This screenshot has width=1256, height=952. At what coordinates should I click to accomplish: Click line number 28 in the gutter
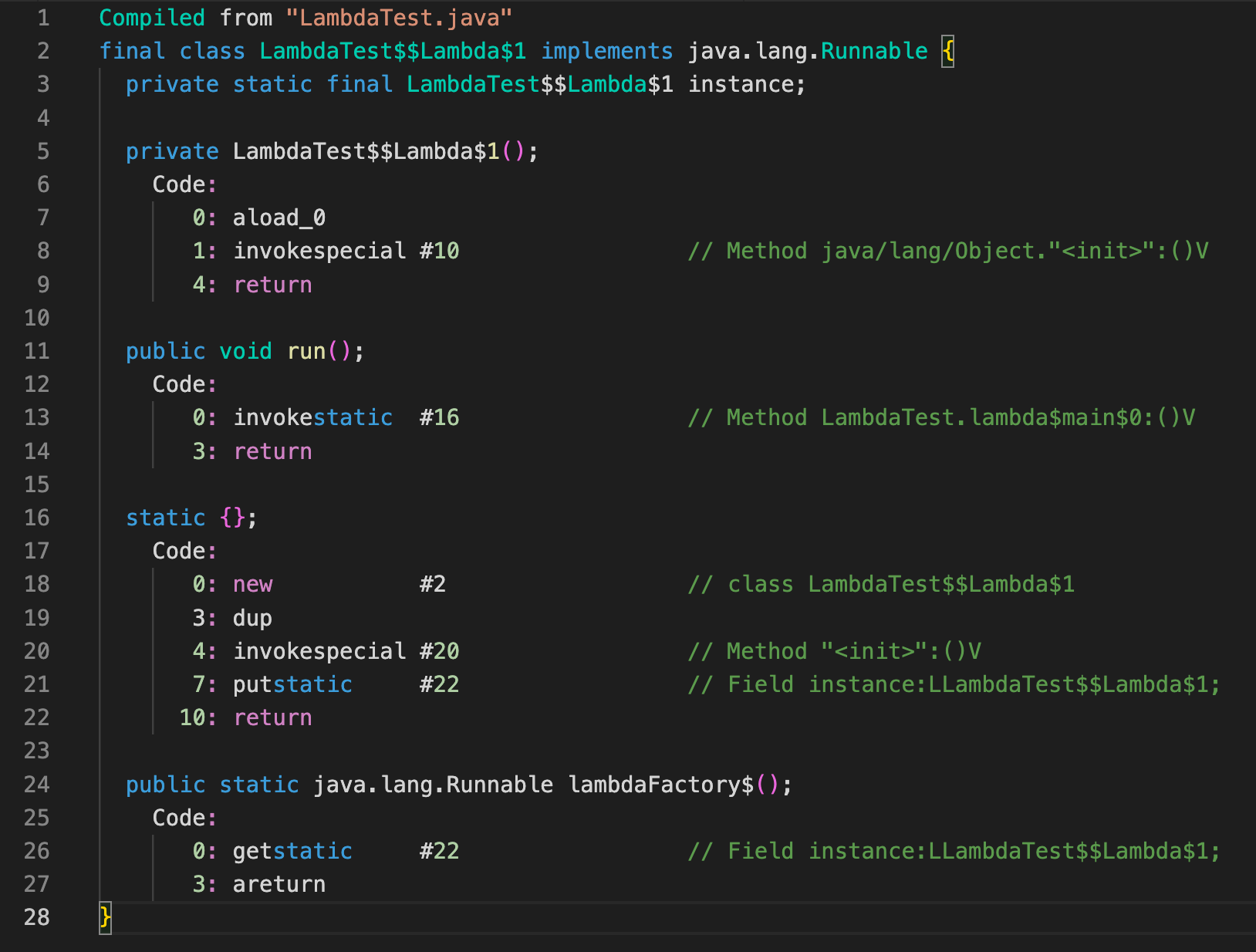click(36, 917)
